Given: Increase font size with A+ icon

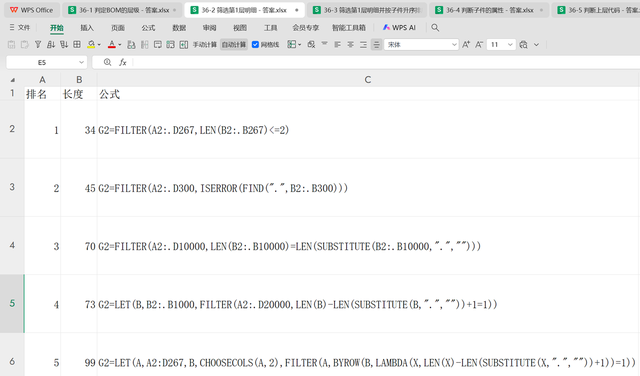Looking at the screenshot, I should 466,44.
